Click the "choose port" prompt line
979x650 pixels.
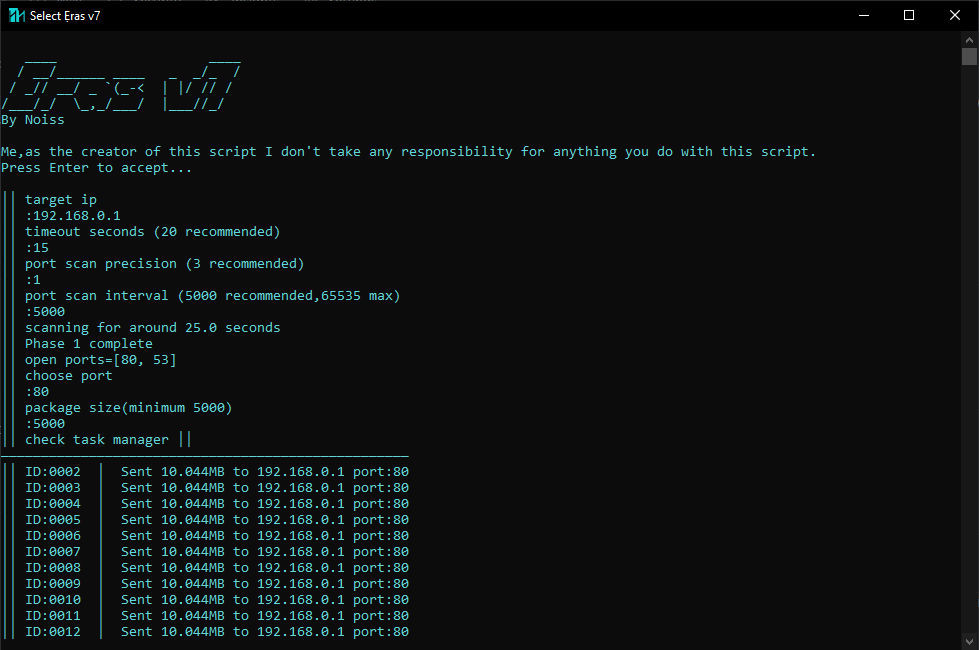coord(69,376)
